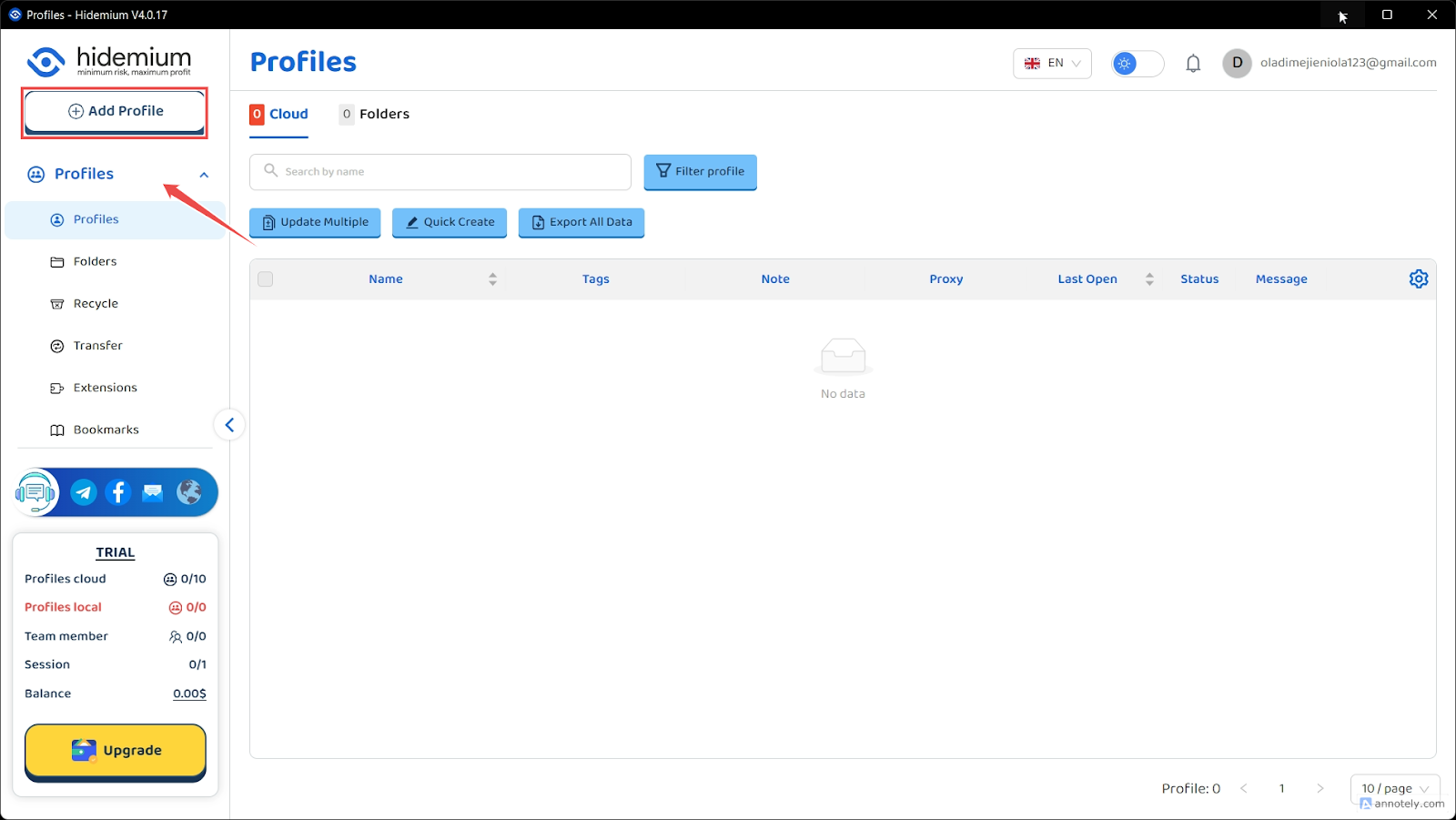Click the Team member 0/0 row
Image resolution: width=1456 pixels, height=820 pixels.
tap(116, 636)
